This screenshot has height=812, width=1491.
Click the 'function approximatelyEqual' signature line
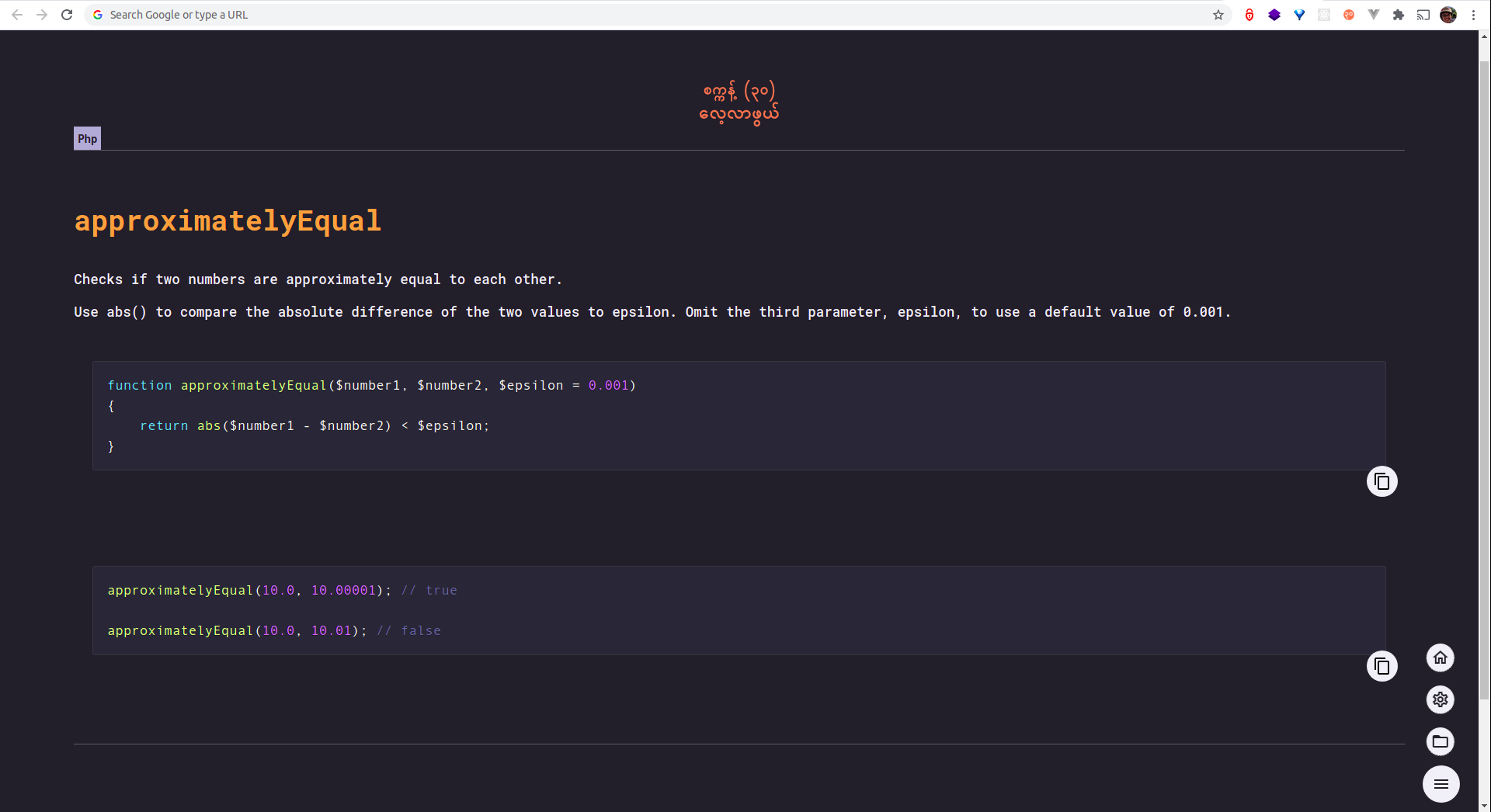[372, 385]
